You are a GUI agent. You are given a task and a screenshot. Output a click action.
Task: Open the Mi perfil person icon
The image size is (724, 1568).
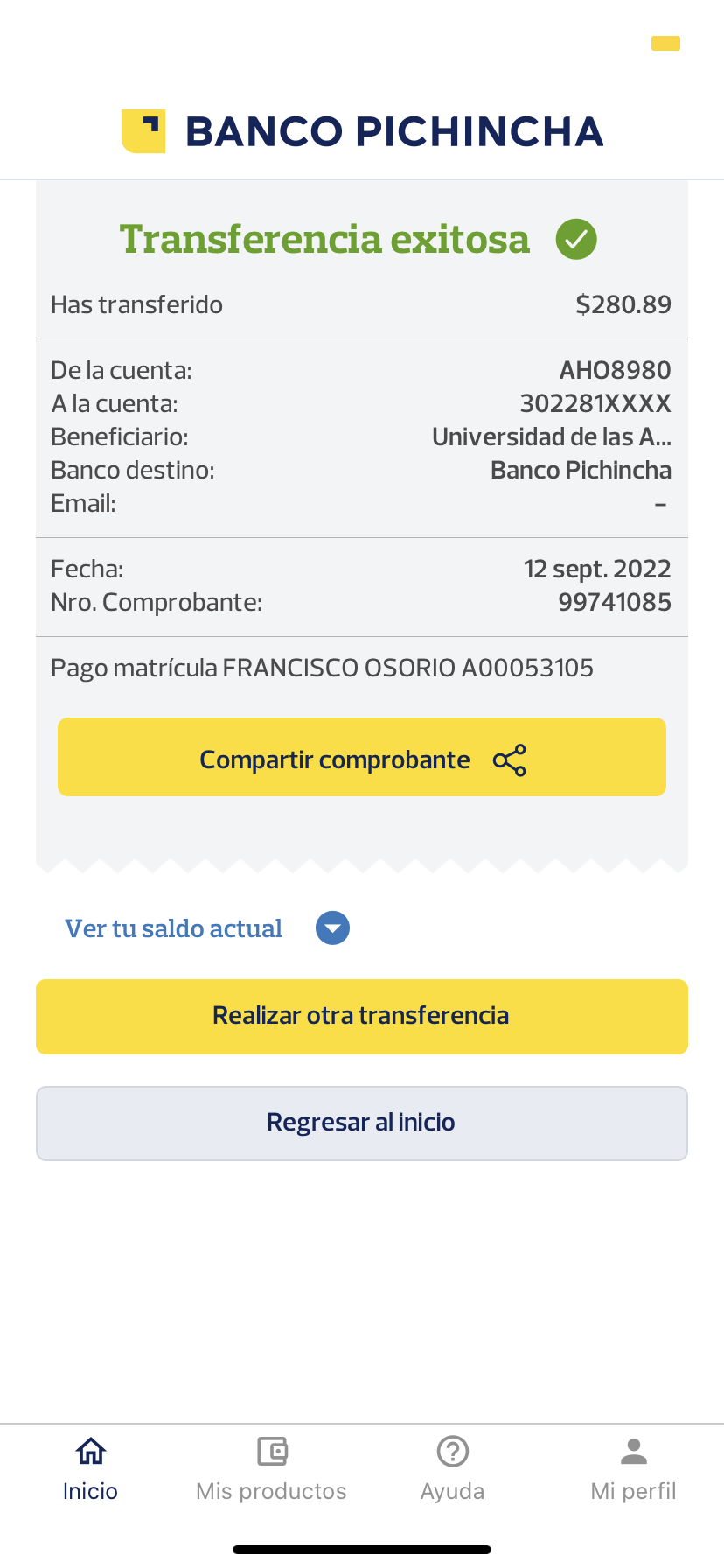click(x=634, y=1451)
